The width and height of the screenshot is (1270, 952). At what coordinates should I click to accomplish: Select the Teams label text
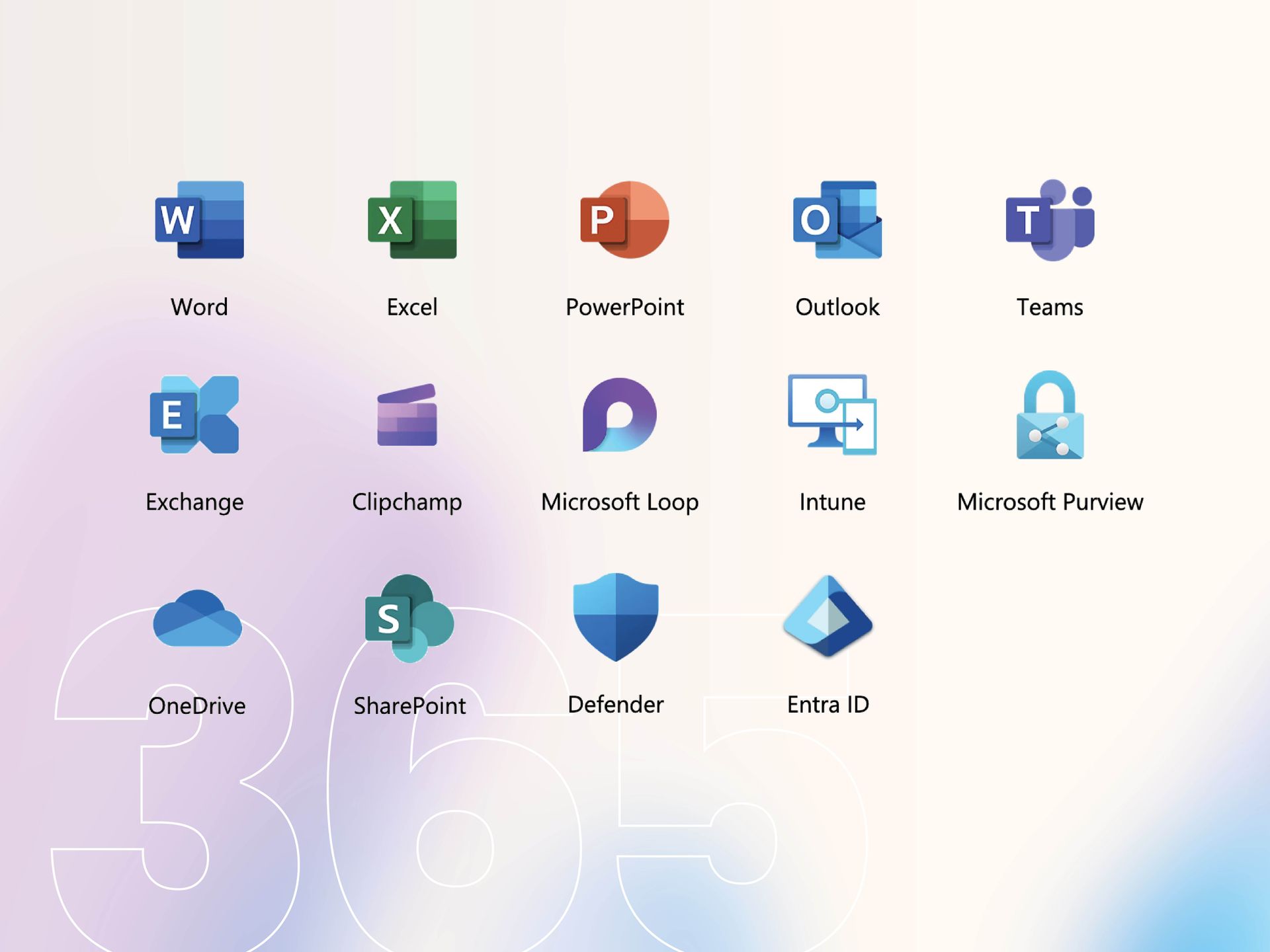[x=1050, y=307]
